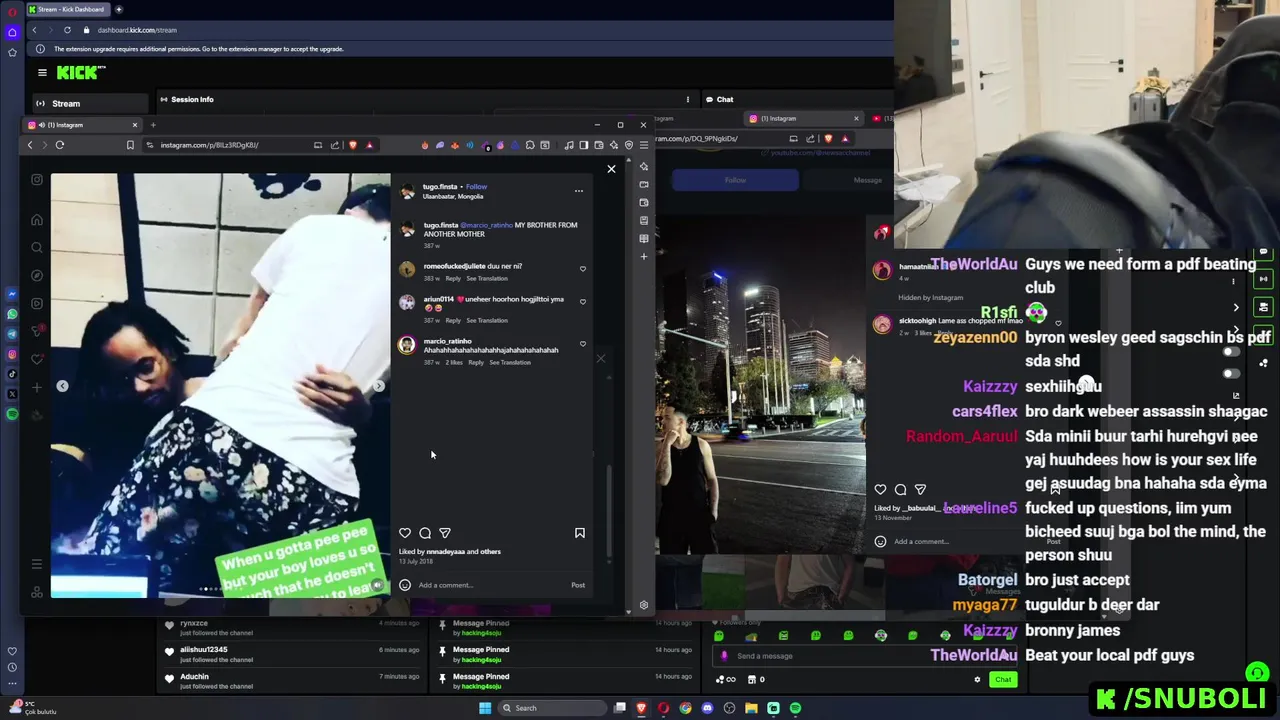The width and height of the screenshot is (1280, 720).
Task: Focus the Add a comment field
Action: point(490,585)
